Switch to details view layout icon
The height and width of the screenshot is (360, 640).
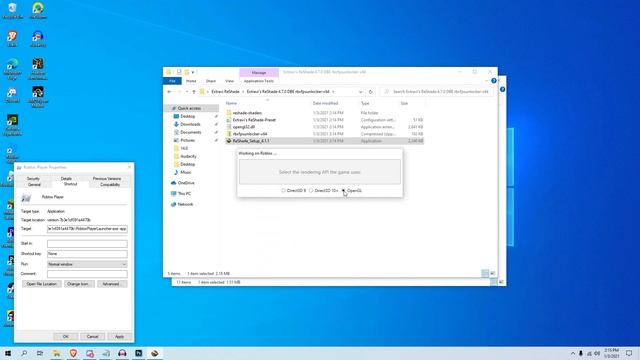[x=485, y=273]
